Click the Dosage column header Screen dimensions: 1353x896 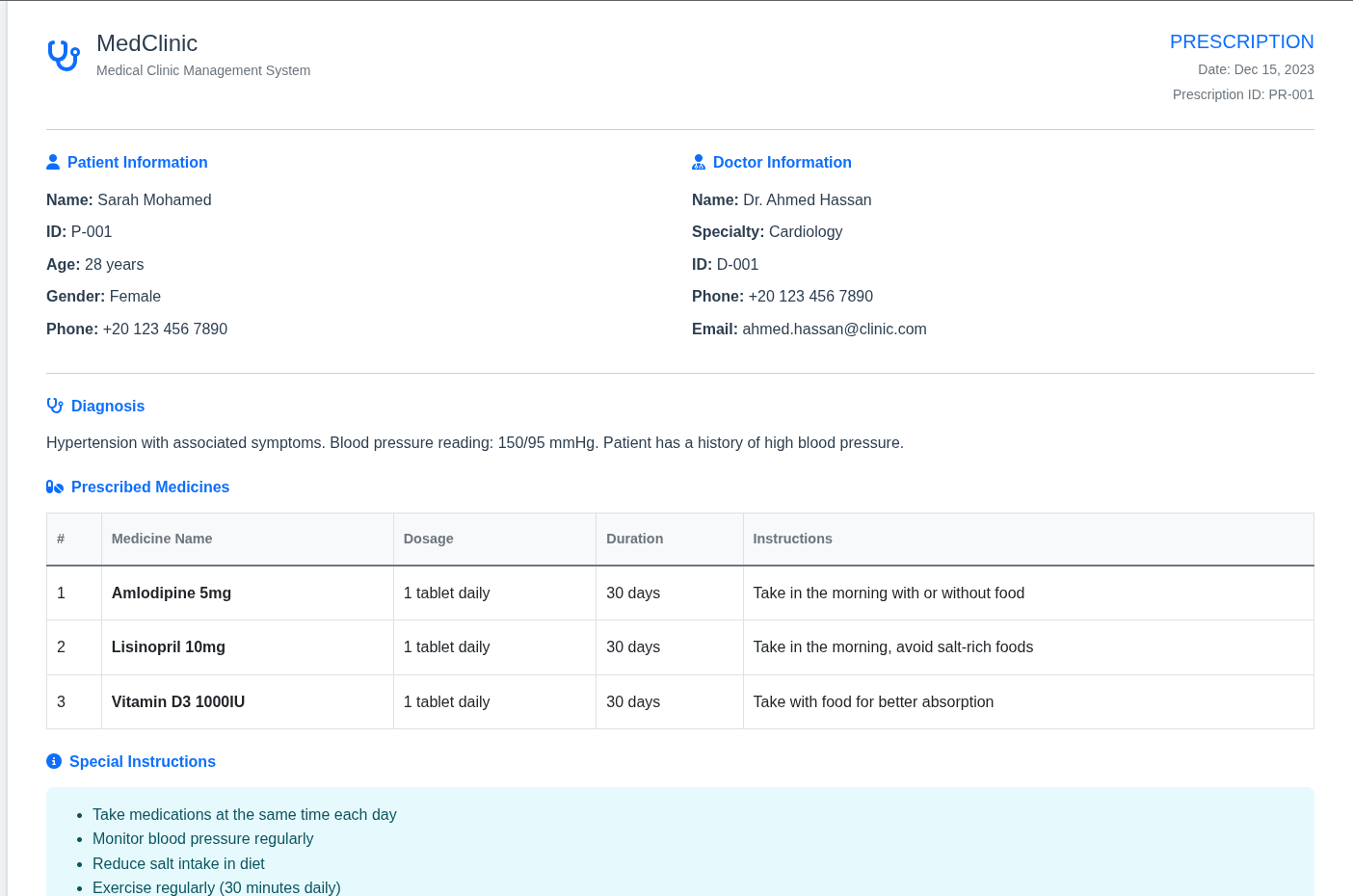[428, 539]
